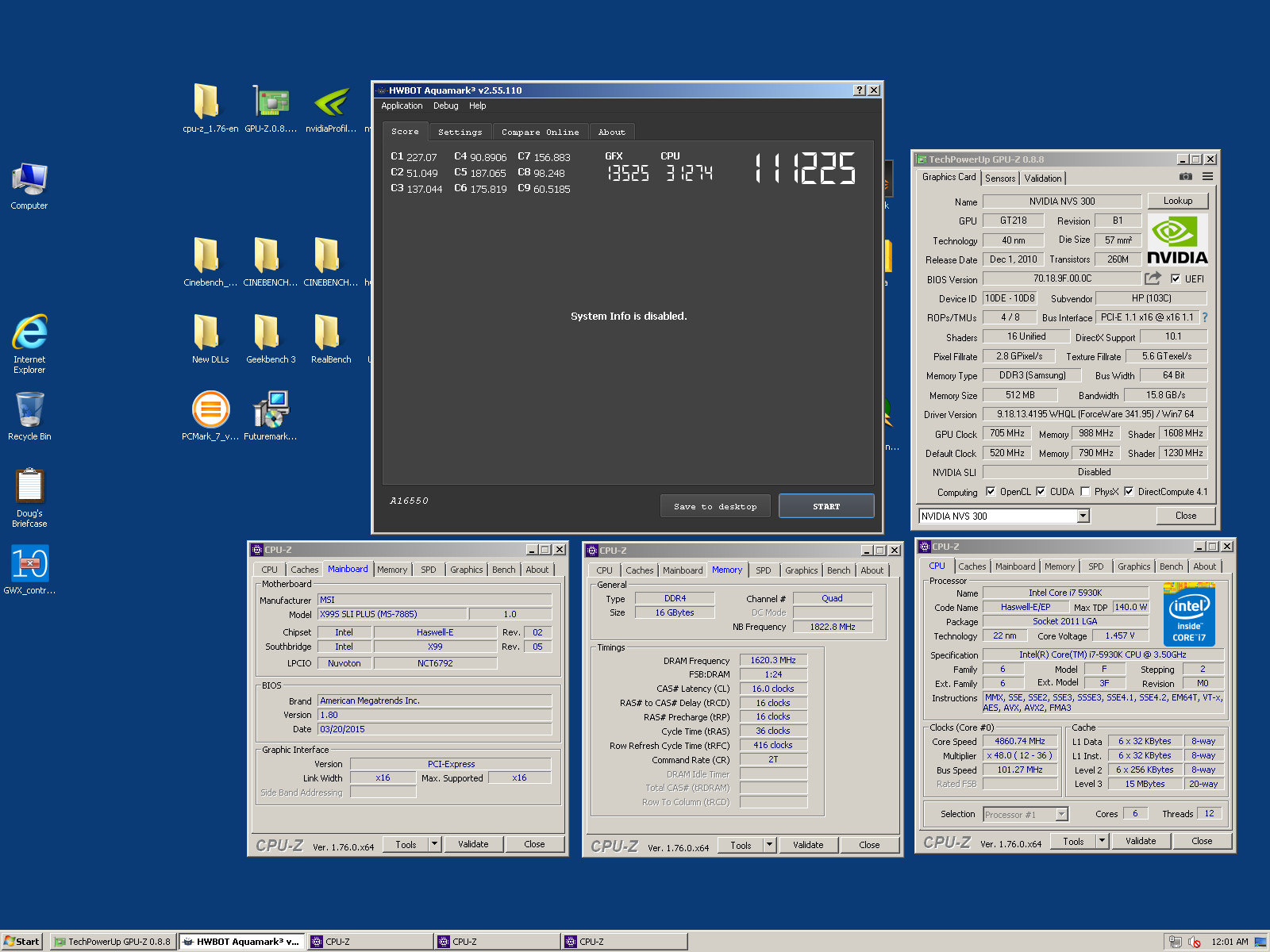The image size is (1270, 952).
Task: Click the taskbar clock showing 12:01 AM
Action: click(x=1230, y=942)
